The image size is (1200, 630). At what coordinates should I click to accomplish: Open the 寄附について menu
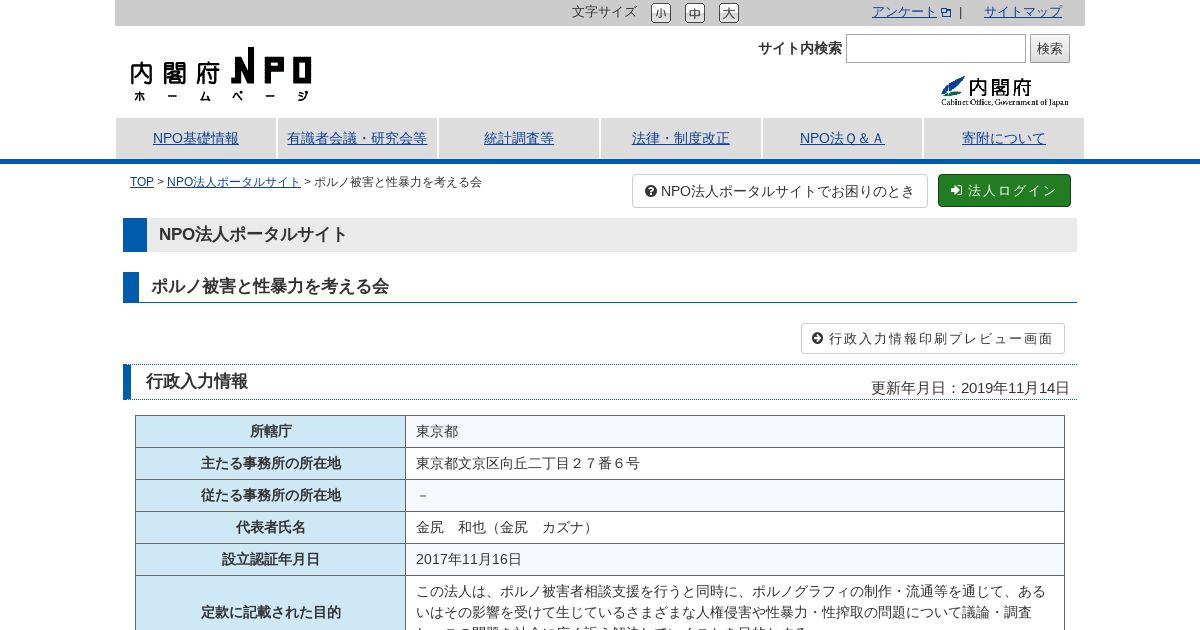coord(1004,138)
